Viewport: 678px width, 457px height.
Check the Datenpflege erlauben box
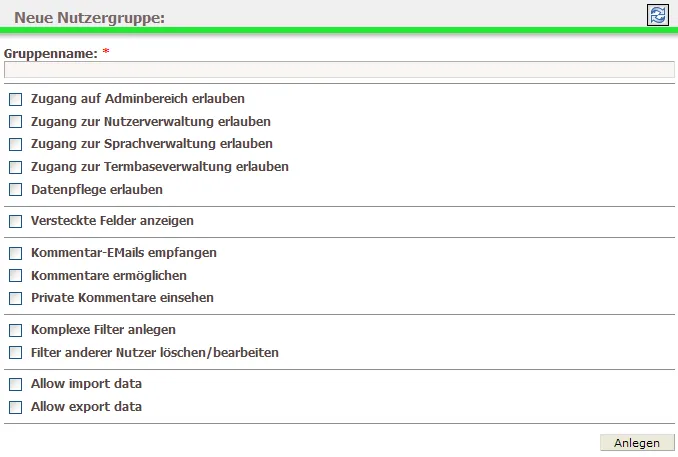click(x=16, y=190)
